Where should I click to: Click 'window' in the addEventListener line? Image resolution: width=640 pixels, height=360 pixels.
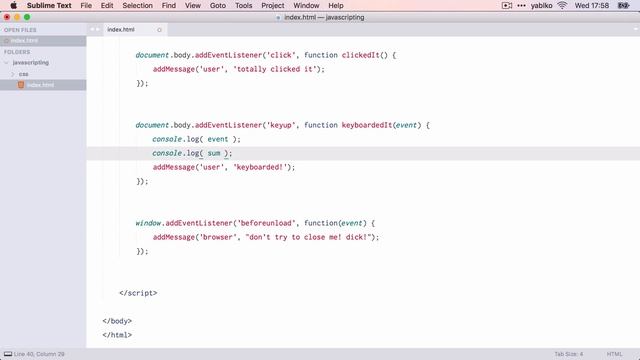pyautogui.click(x=149, y=223)
